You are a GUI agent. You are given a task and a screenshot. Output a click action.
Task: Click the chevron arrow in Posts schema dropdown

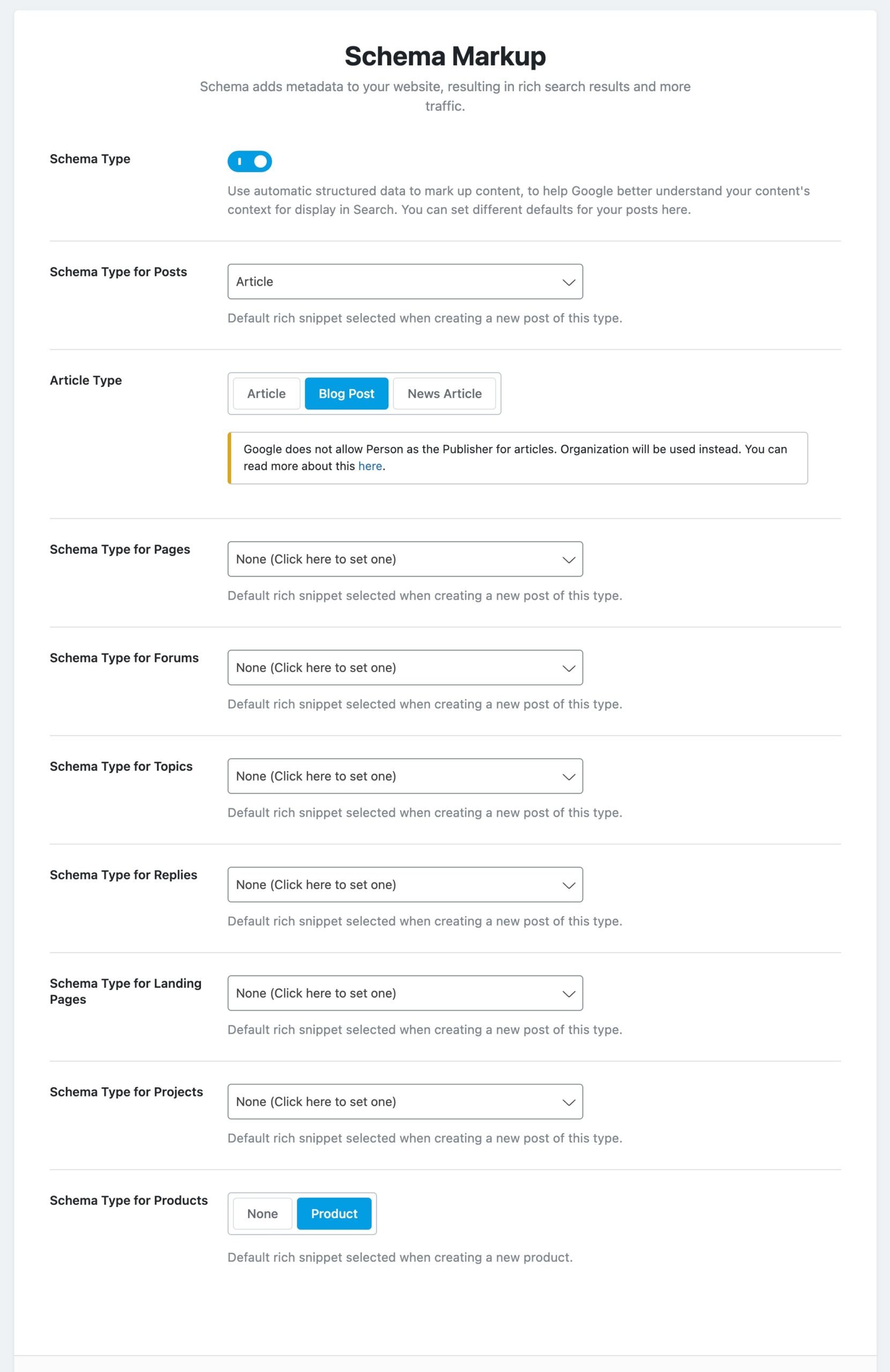point(569,282)
